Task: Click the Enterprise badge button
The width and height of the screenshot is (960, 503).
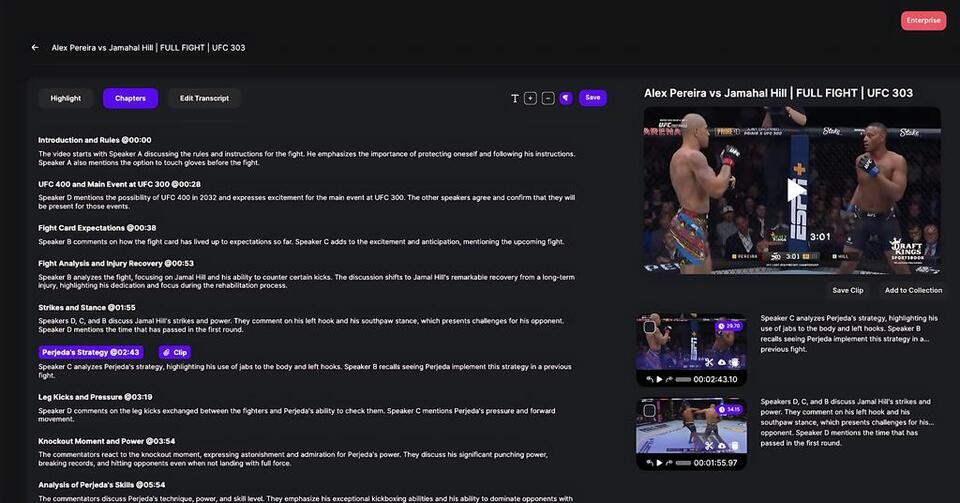Action: (x=923, y=20)
